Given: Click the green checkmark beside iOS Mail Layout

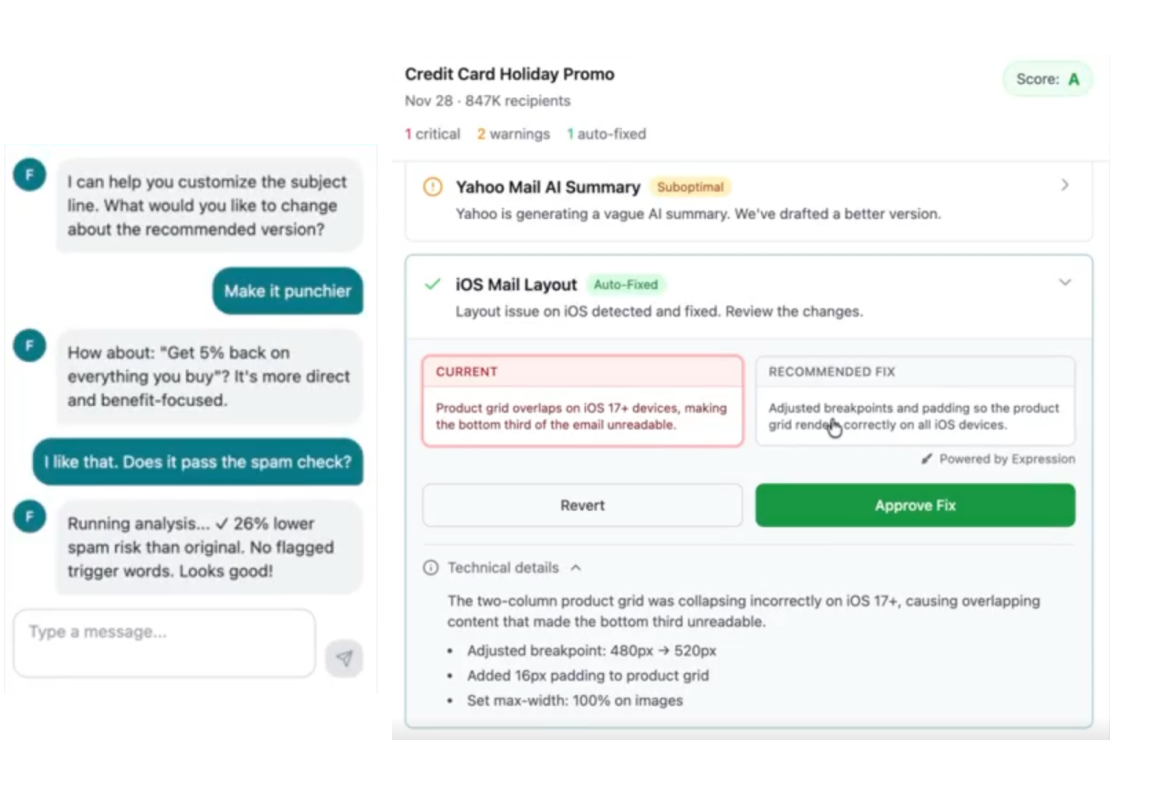Looking at the screenshot, I should 432,285.
